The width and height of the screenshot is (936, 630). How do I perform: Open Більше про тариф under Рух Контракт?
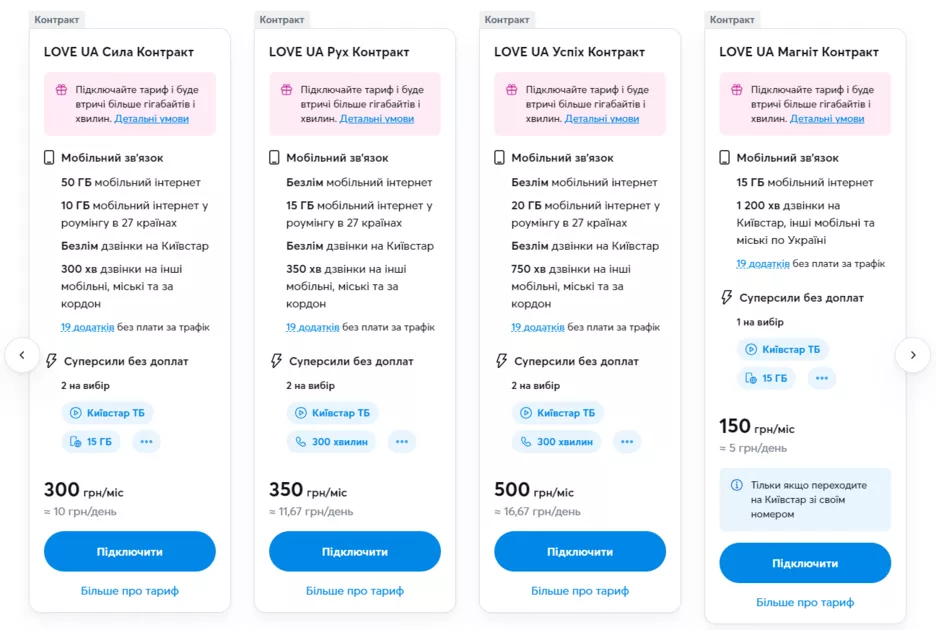354,591
